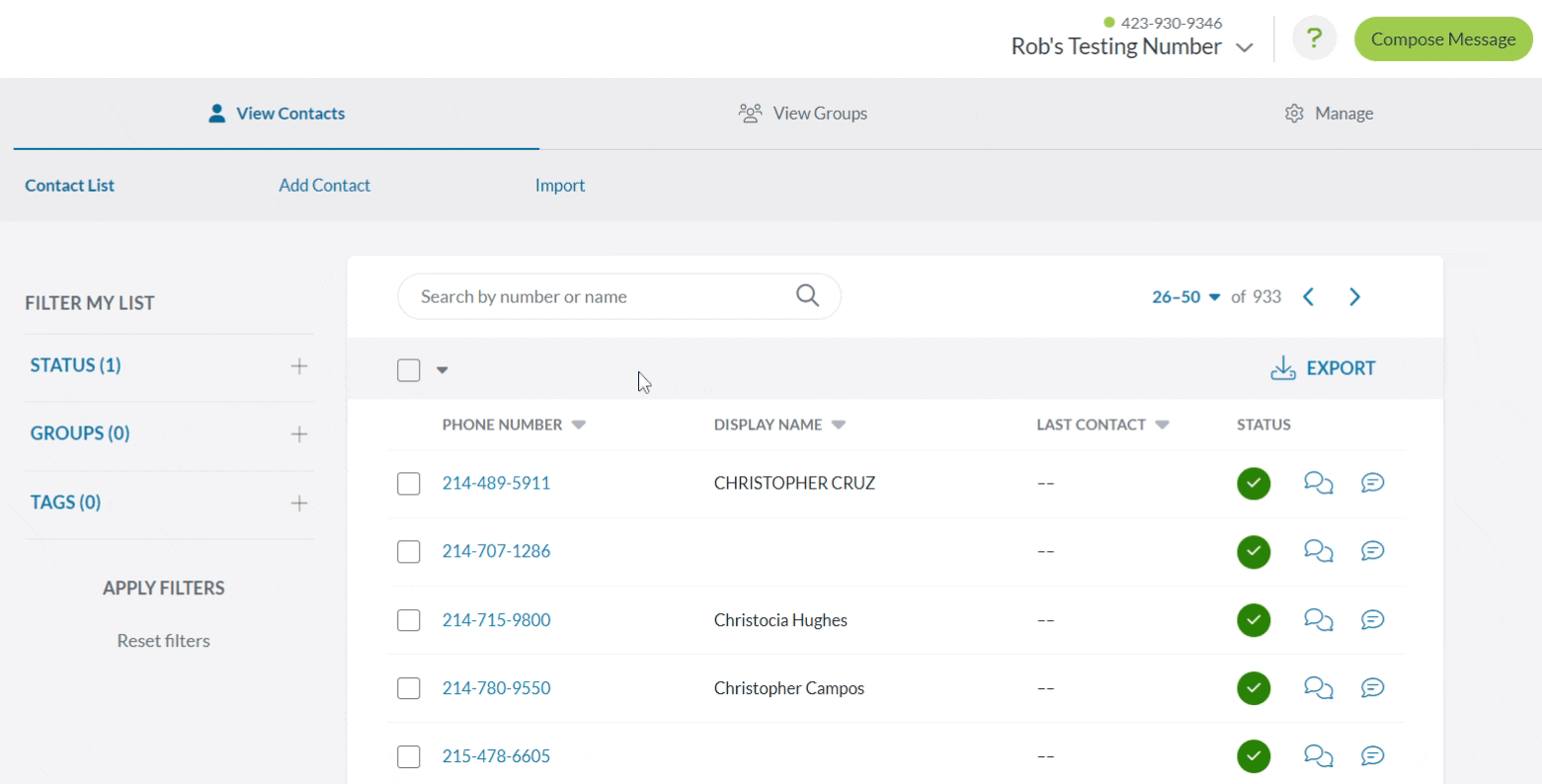Check the box for 214-489-5911
Viewport: 1542px width, 784px height.
409,484
